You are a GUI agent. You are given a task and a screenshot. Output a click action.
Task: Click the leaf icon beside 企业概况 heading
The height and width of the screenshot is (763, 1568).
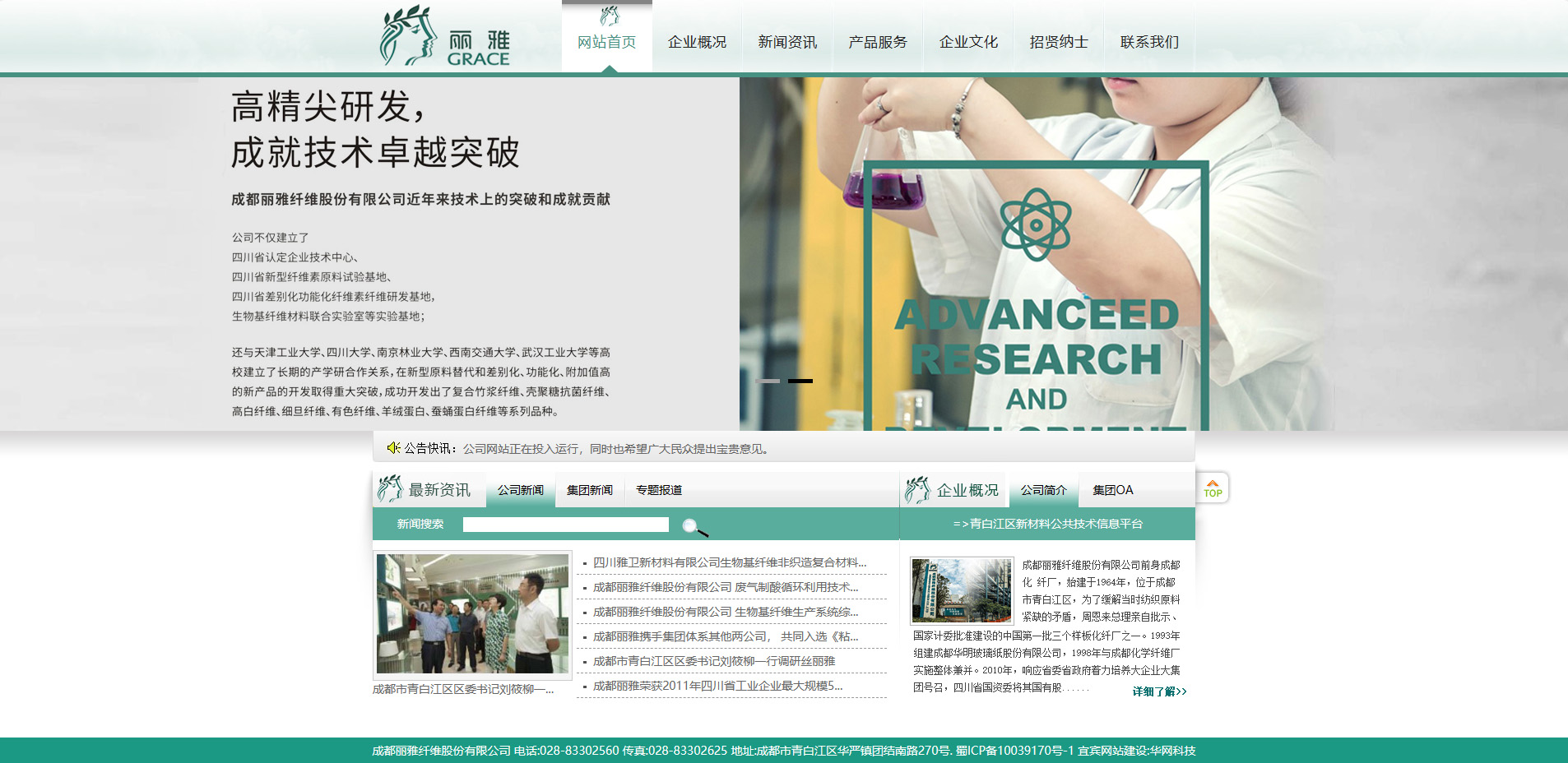click(916, 489)
